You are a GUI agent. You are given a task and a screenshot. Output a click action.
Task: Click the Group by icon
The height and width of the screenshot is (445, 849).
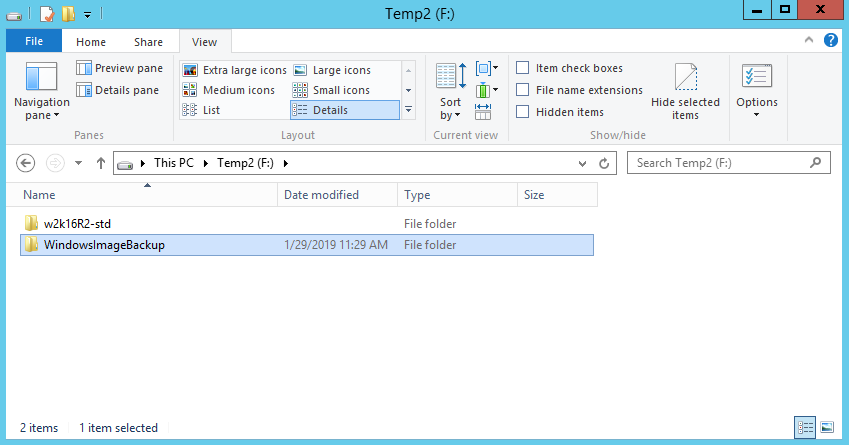pos(486,69)
